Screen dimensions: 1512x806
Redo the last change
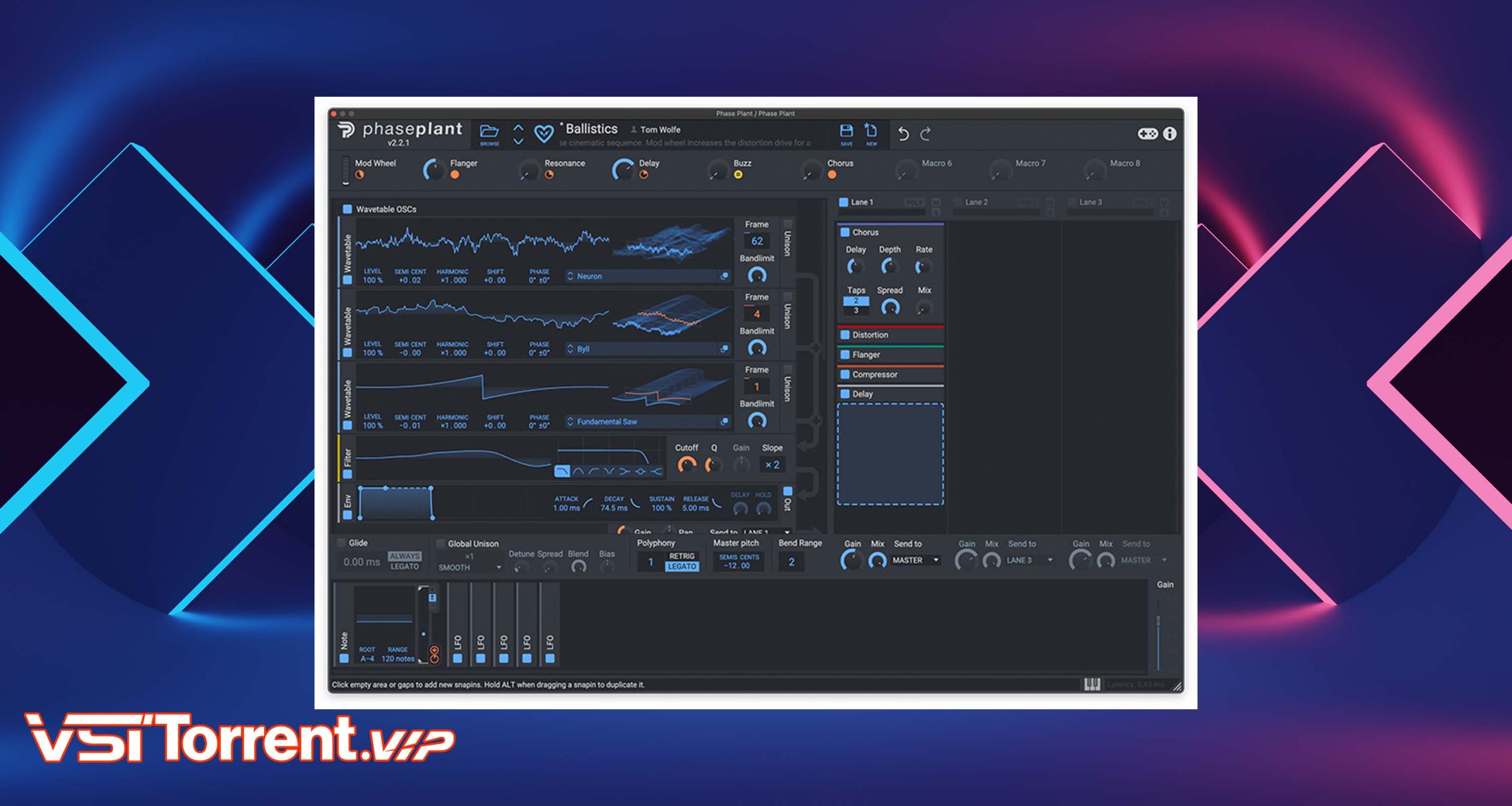tap(926, 134)
